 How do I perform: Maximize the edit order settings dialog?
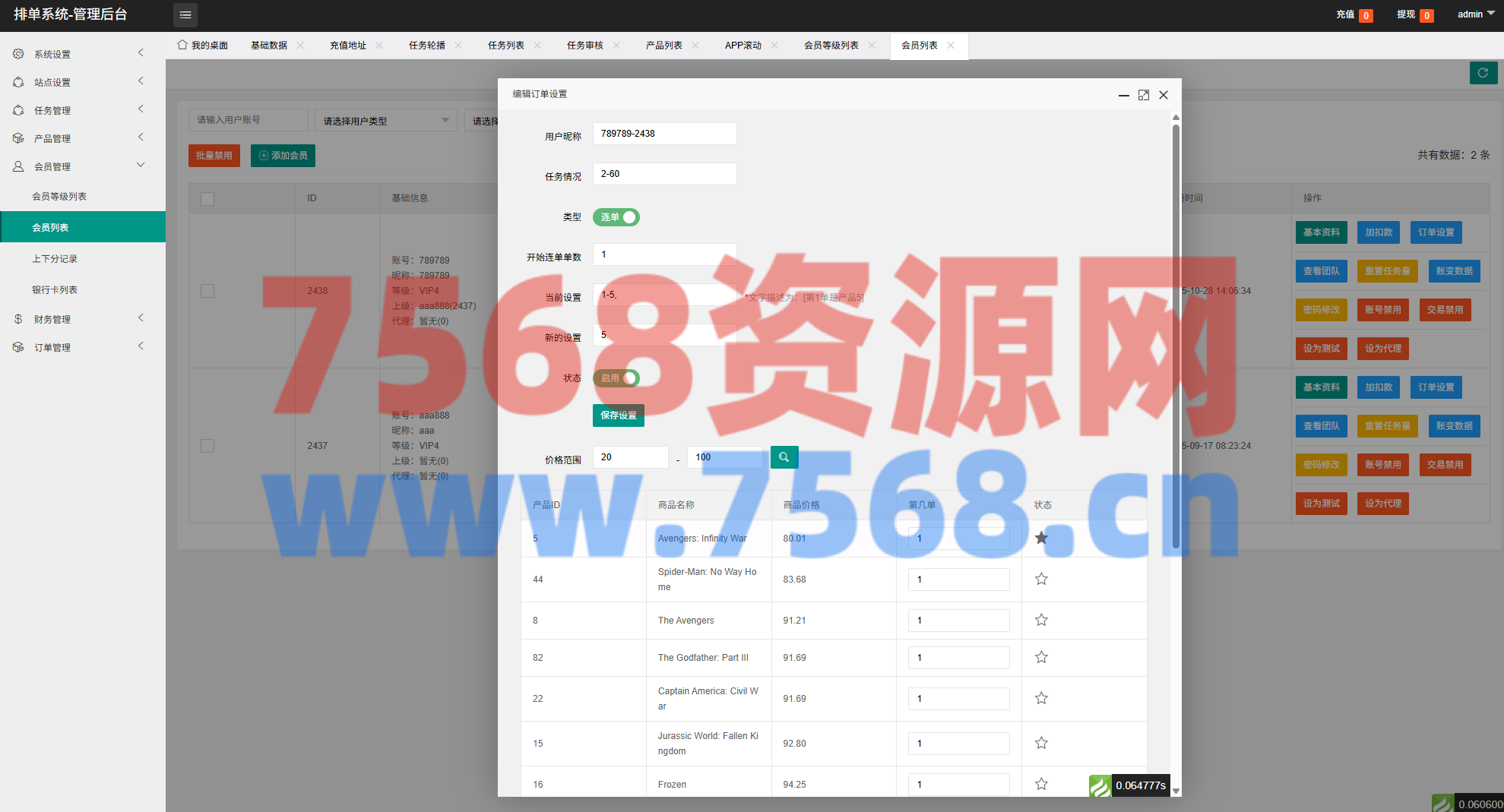[1143, 95]
